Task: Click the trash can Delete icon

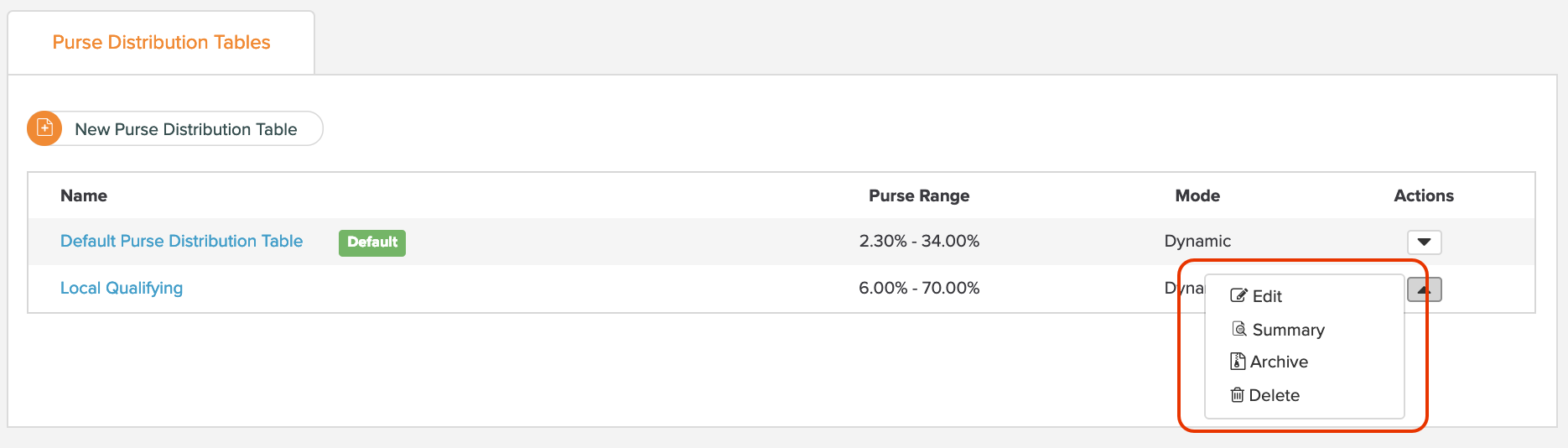Action: 1237,395
